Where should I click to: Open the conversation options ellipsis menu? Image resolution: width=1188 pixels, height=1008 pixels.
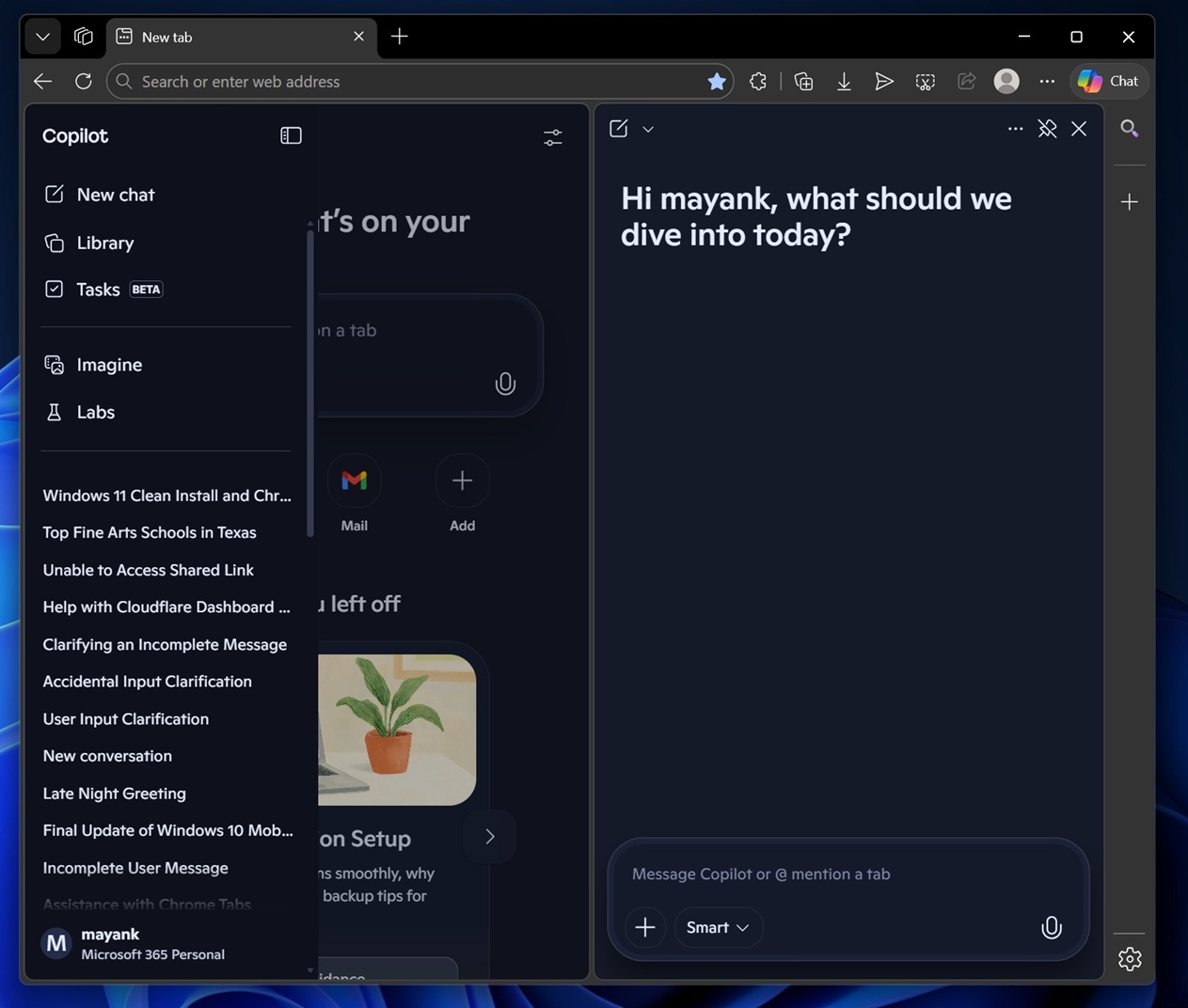coord(1015,128)
